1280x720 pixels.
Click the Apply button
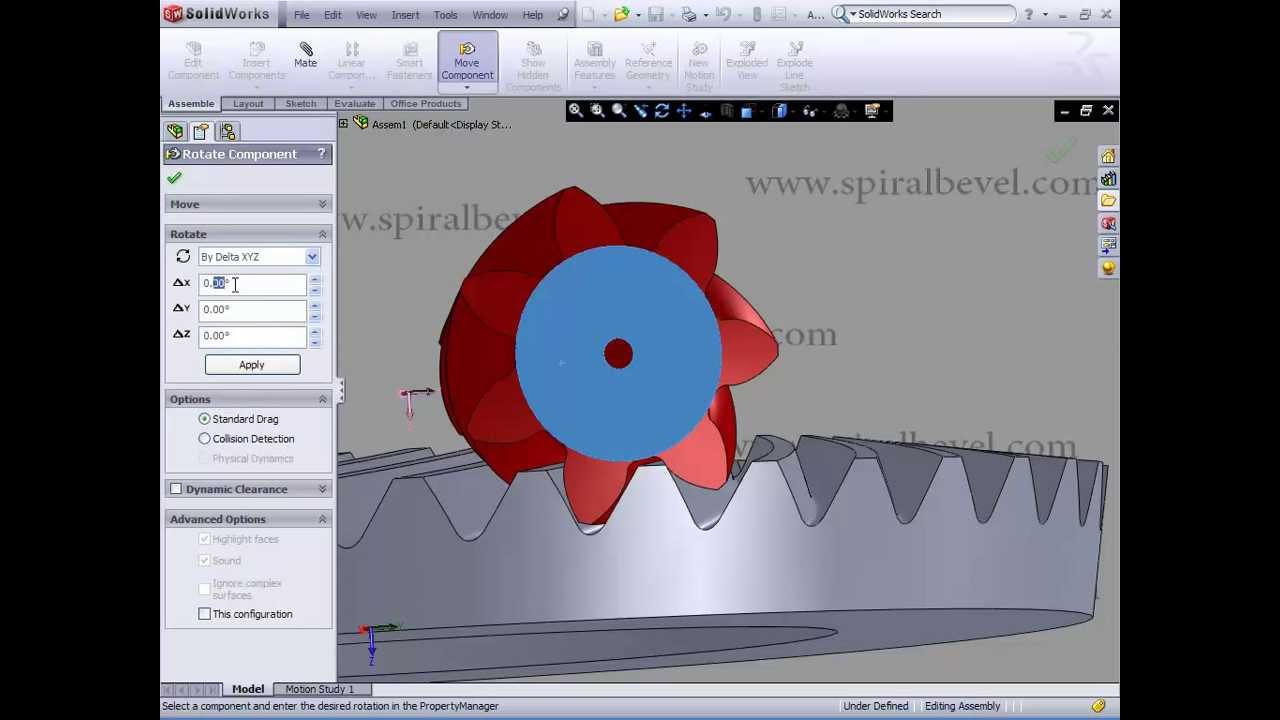tap(252, 365)
